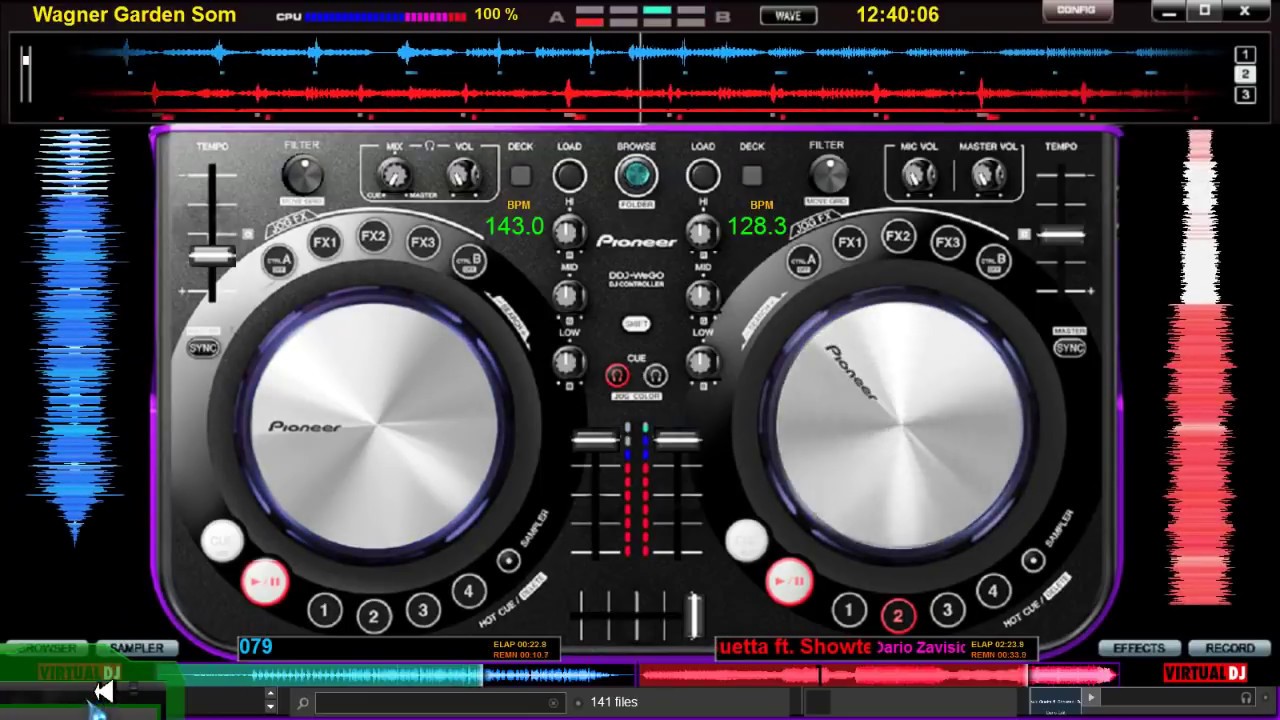The image size is (1280, 720).
Task: Select waveform view 2
Action: [1245, 74]
